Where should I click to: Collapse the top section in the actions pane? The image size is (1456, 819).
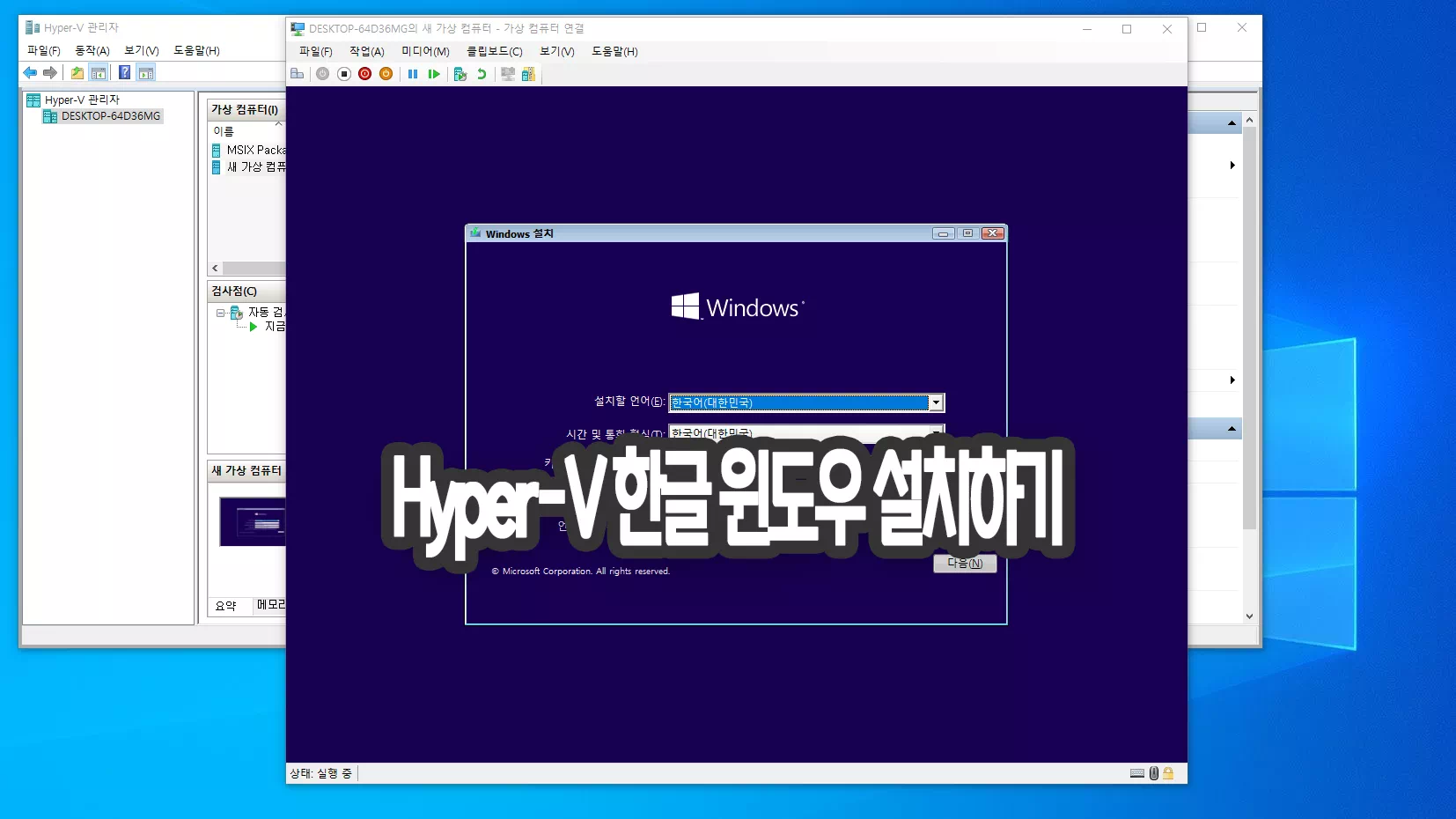point(1232,123)
